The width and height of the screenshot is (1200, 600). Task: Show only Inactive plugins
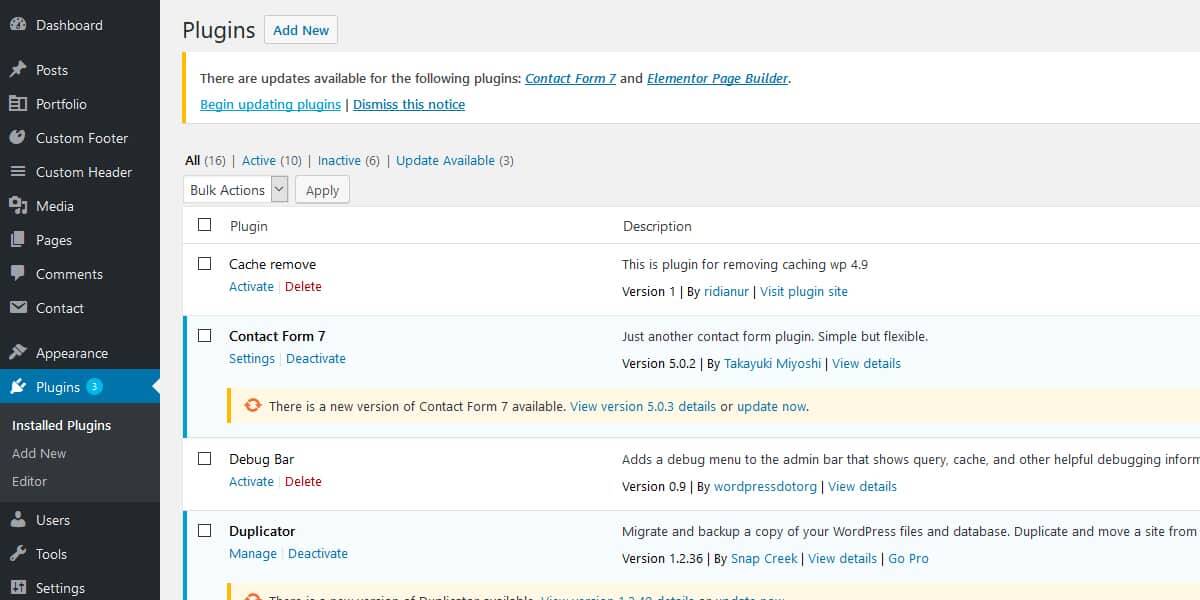[339, 160]
